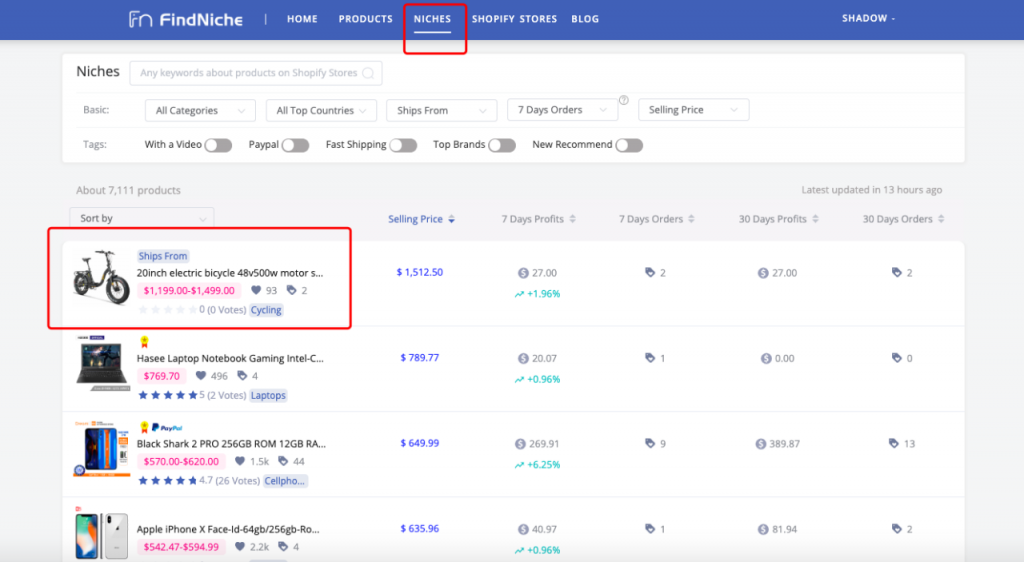Open the Black Shark 2 PRO product title

click(231, 444)
